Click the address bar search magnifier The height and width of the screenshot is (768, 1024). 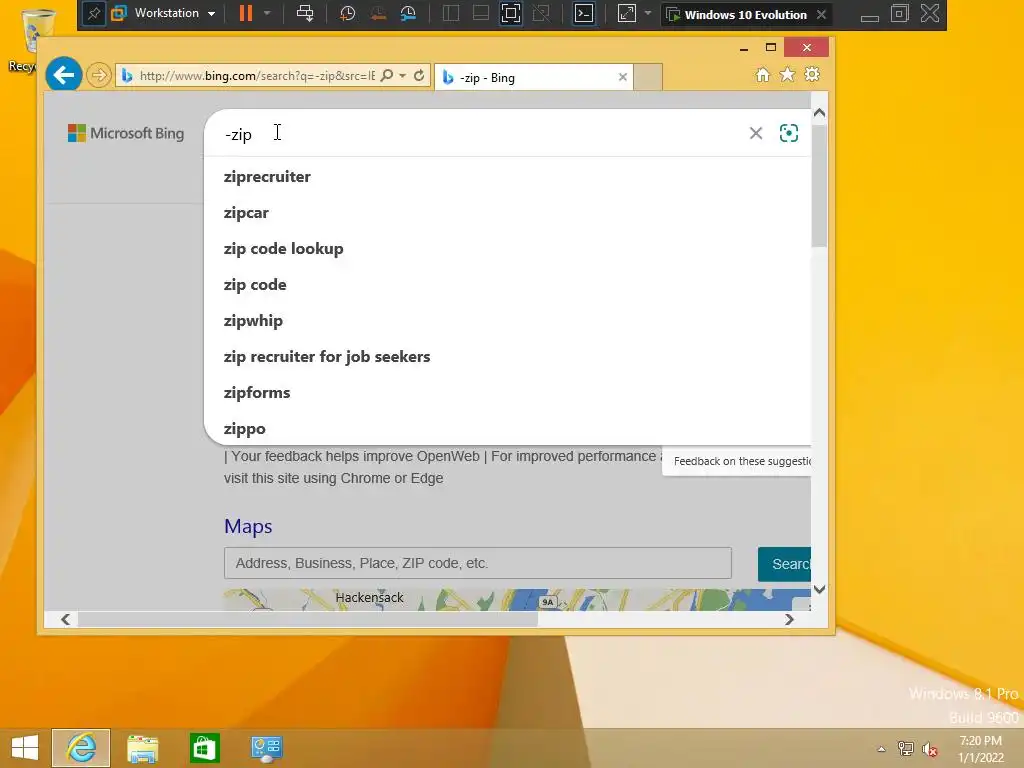pyautogui.click(x=387, y=75)
